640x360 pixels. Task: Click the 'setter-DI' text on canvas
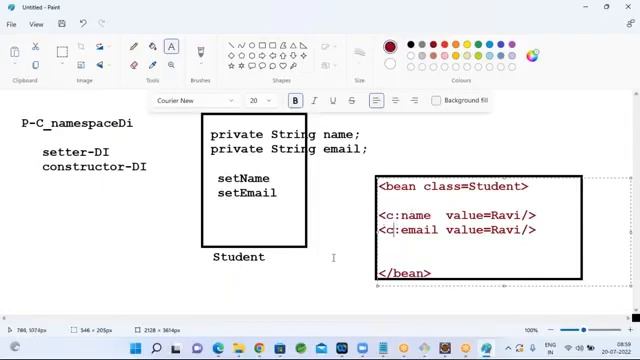click(76, 152)
